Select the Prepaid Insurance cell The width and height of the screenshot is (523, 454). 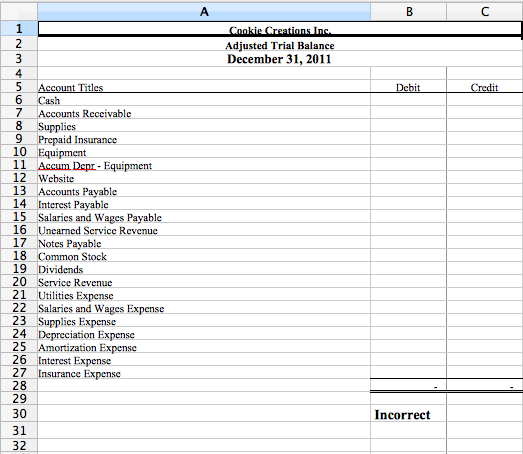coord(204,139)
